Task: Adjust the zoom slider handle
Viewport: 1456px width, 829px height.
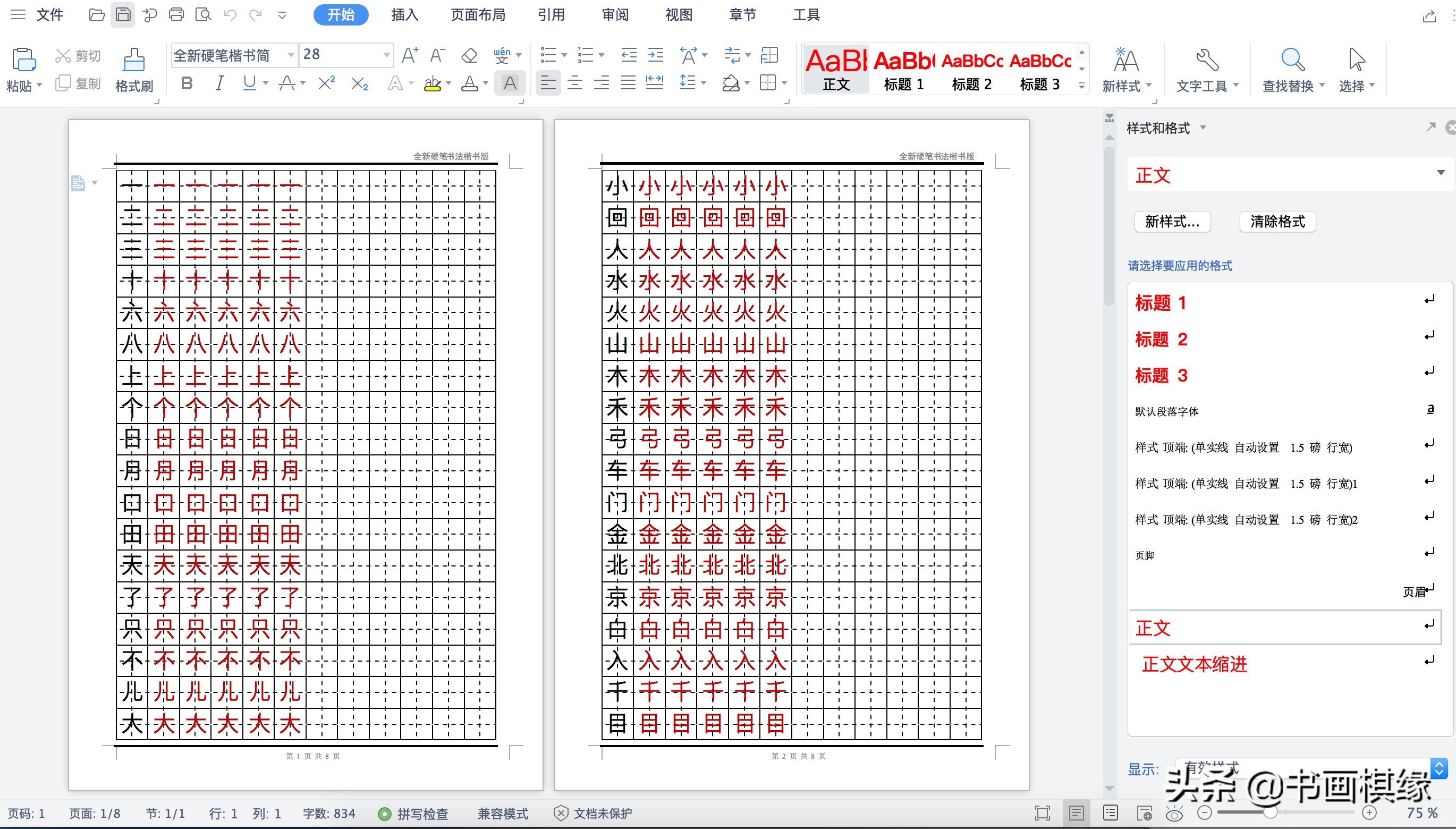Action: 1271,813
